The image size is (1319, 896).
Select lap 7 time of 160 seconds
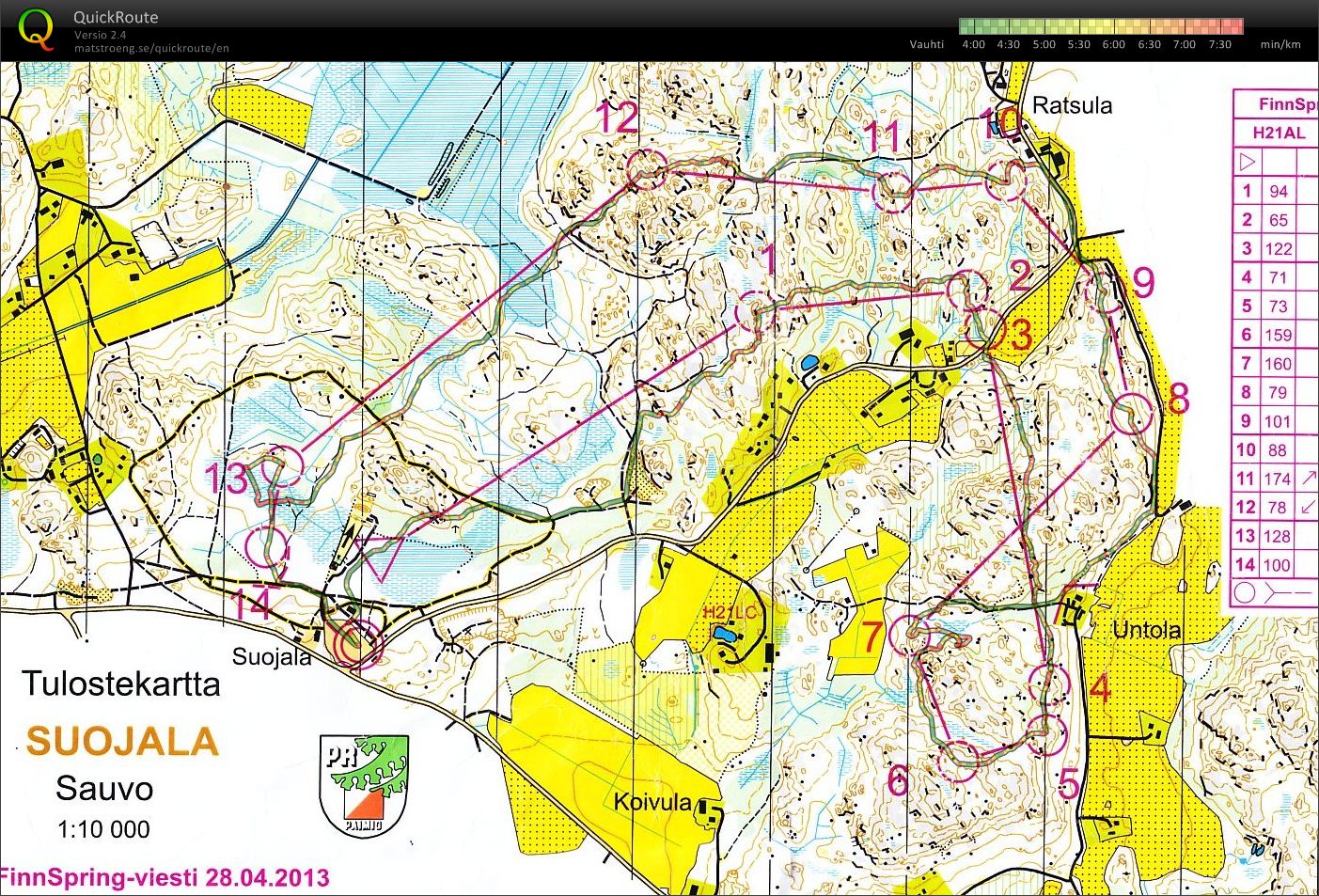1277,363
